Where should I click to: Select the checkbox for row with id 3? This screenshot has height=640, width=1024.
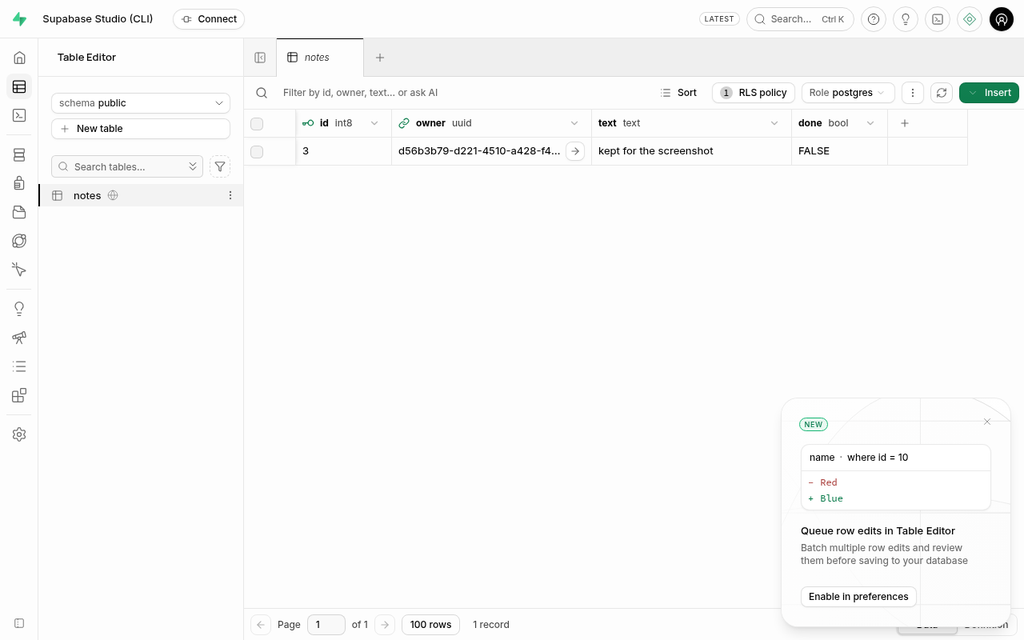point(257,152)
